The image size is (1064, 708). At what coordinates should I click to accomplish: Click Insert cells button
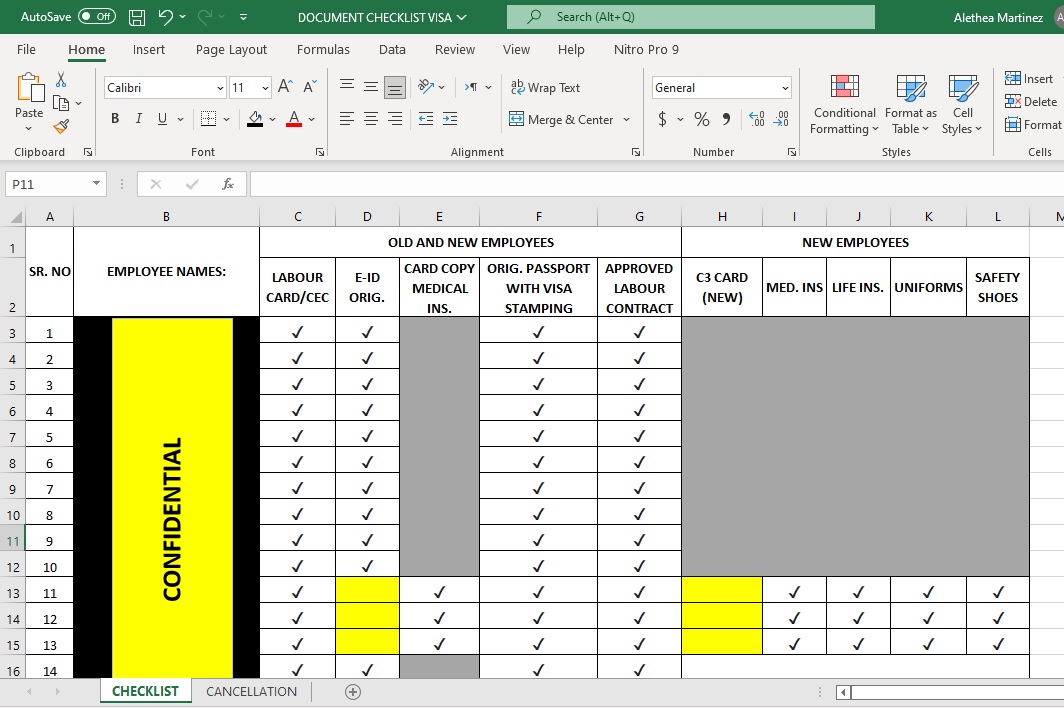pyautogui.click(x=1029, y=79)
